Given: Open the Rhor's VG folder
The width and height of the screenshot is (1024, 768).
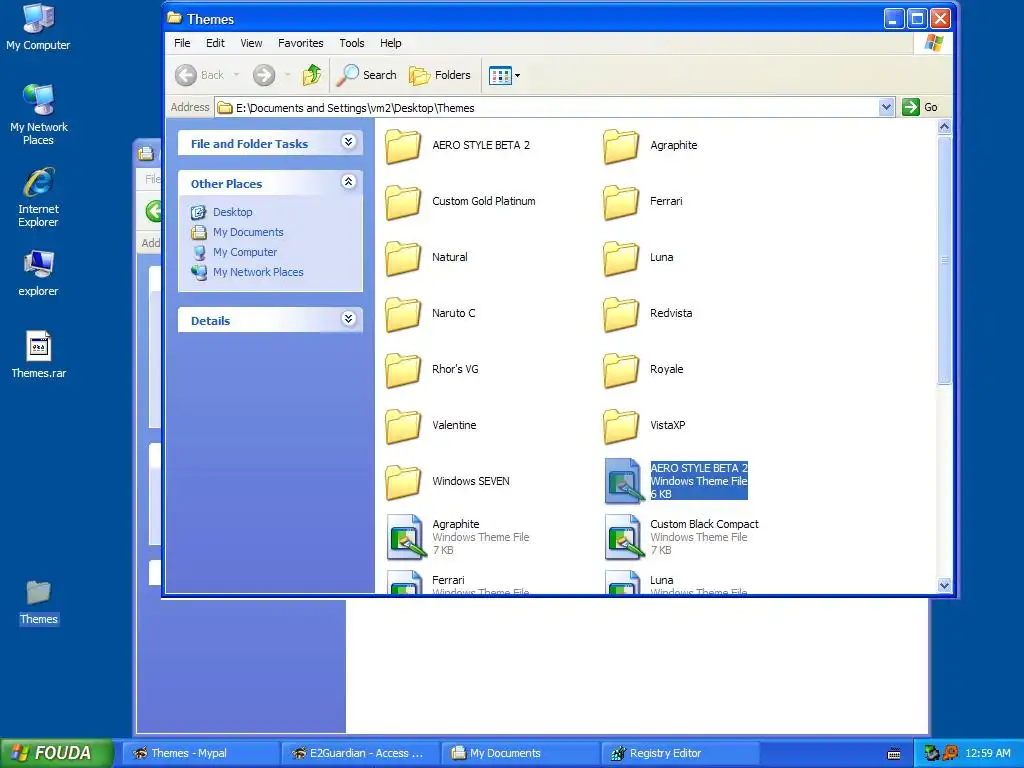Looking at the screenshot, I should (431, 370).
